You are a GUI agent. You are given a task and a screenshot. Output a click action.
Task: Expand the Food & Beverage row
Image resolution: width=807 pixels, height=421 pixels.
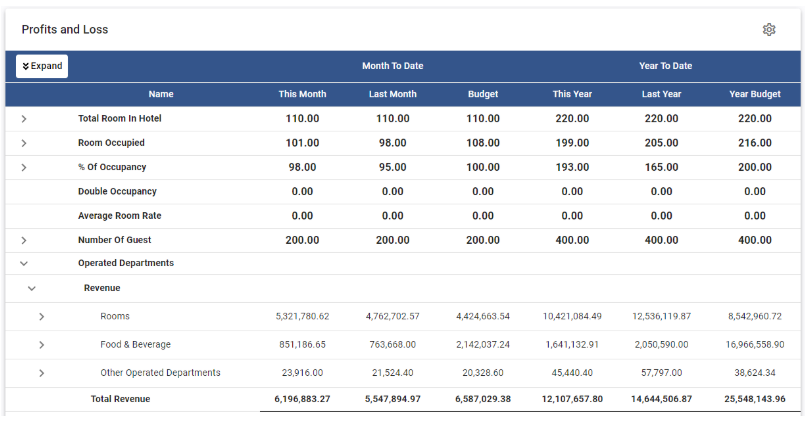[x=41, y=345]
